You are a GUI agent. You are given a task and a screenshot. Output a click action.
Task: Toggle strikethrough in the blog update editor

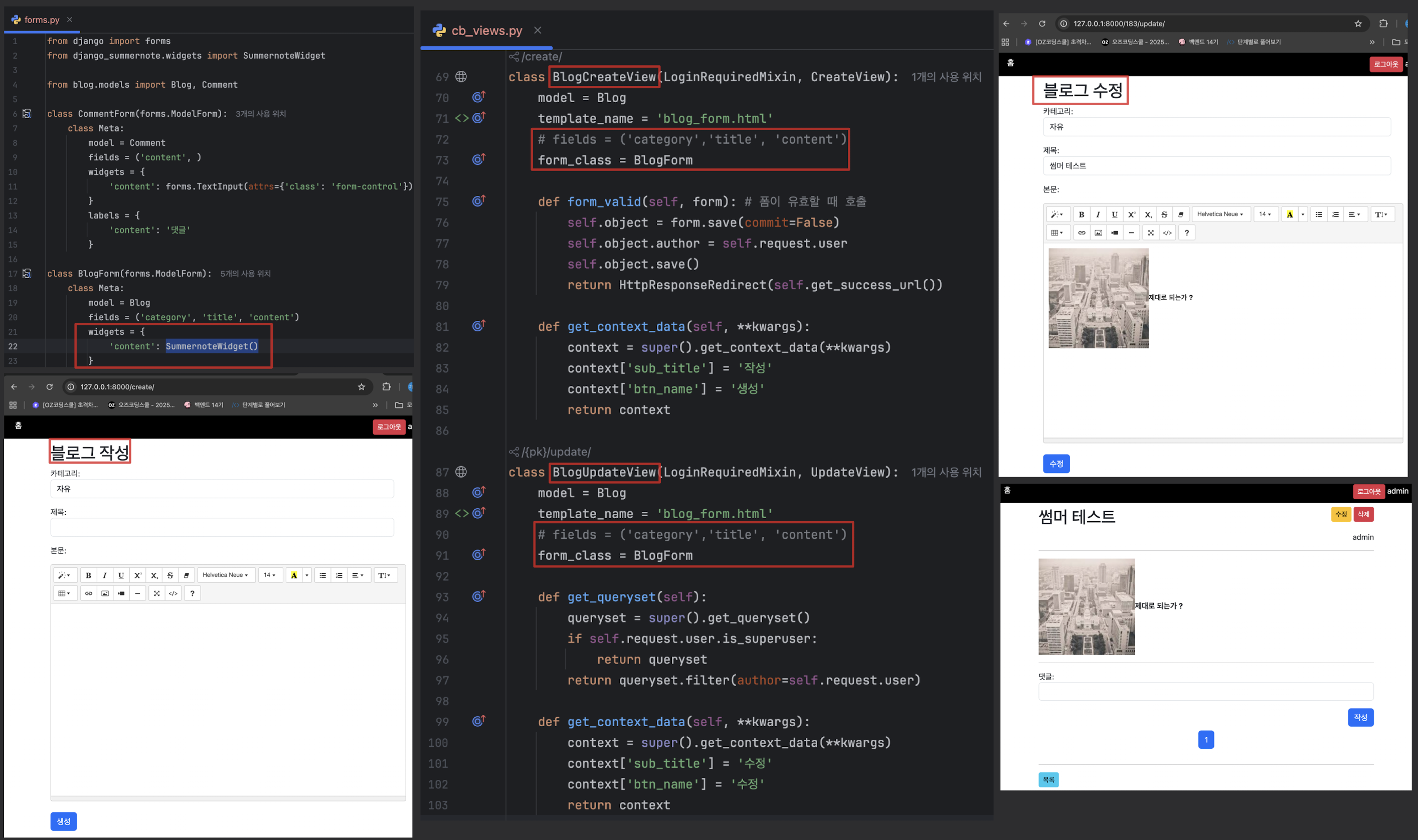[x=1164, y=215]
